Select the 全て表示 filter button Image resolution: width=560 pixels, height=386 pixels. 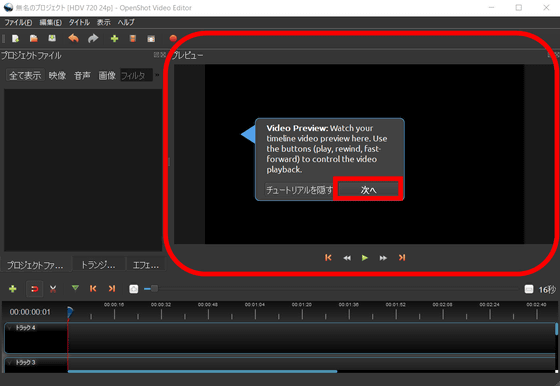(25, 75)
